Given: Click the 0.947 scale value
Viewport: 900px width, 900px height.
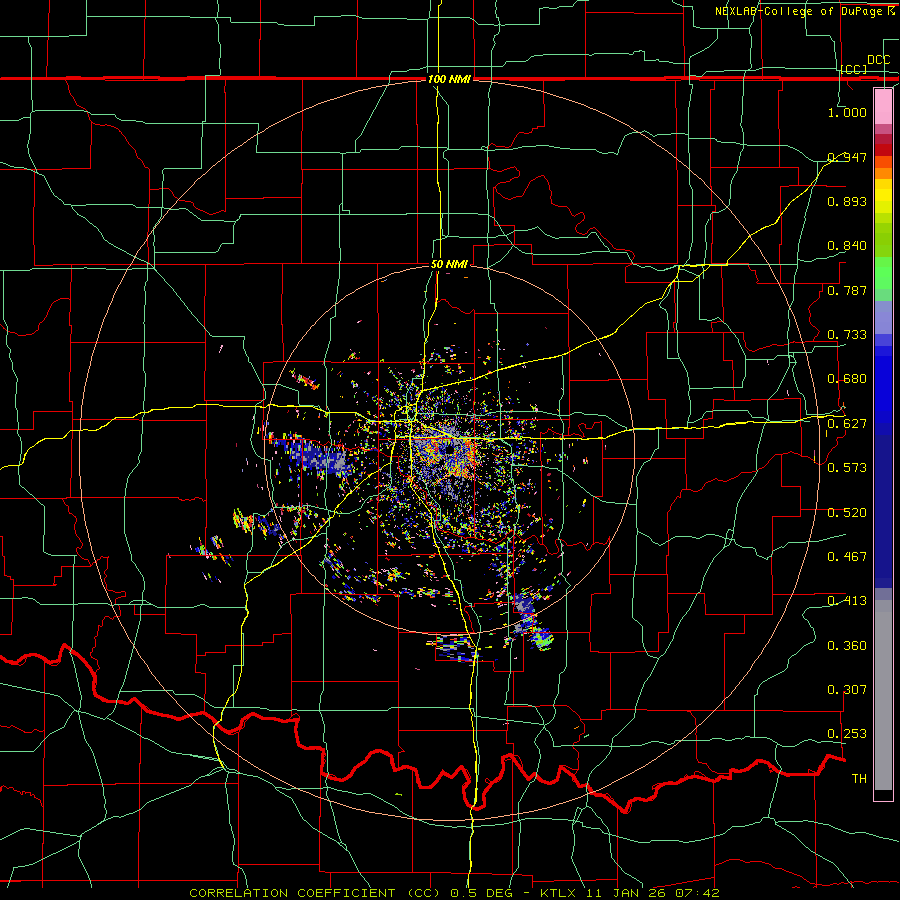Looking at the screenshot, I should point(847,157).
